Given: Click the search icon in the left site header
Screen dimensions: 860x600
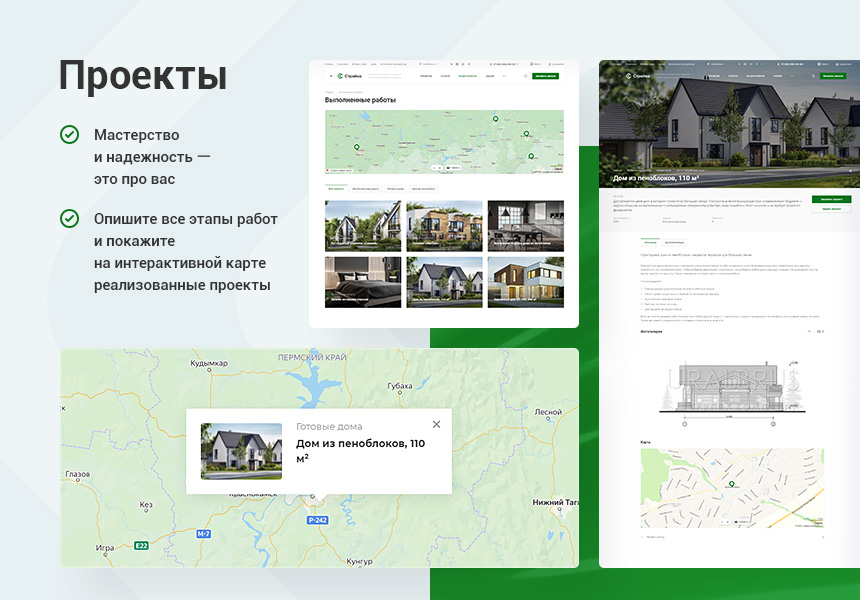Looking at the screenshot, I should 526,76.
